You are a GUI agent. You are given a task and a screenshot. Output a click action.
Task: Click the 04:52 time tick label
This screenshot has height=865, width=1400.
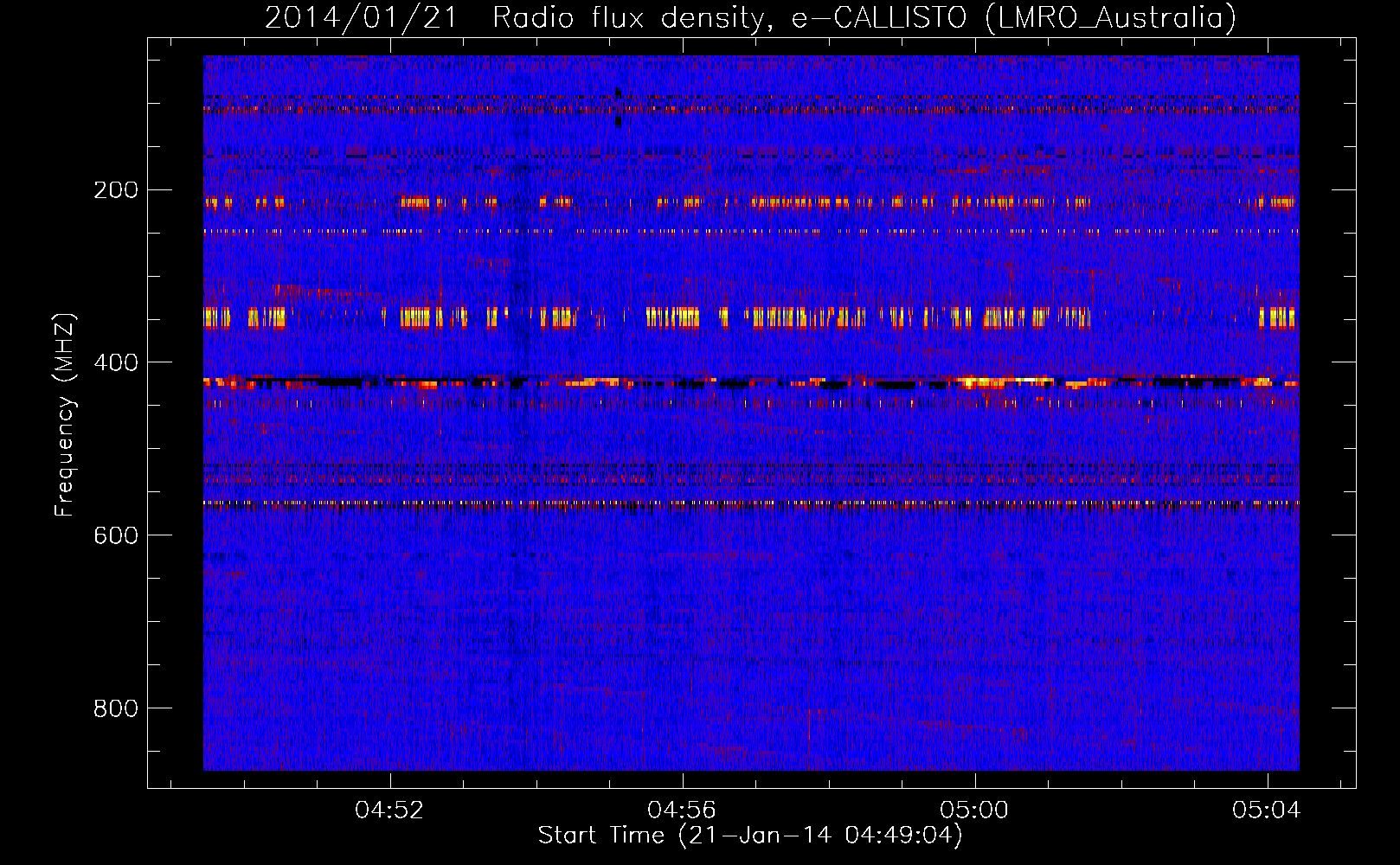coord(389,811)
